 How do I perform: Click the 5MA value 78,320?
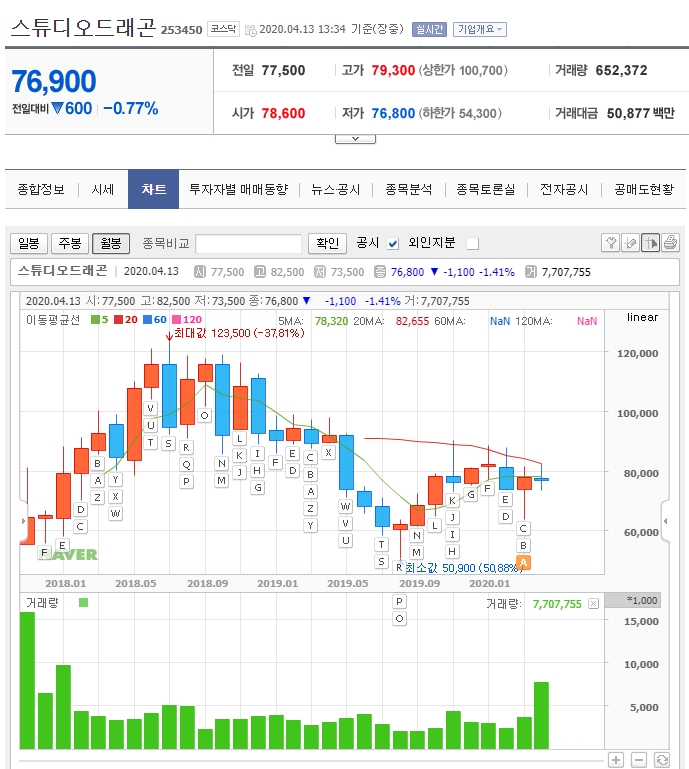pos(332,321)
